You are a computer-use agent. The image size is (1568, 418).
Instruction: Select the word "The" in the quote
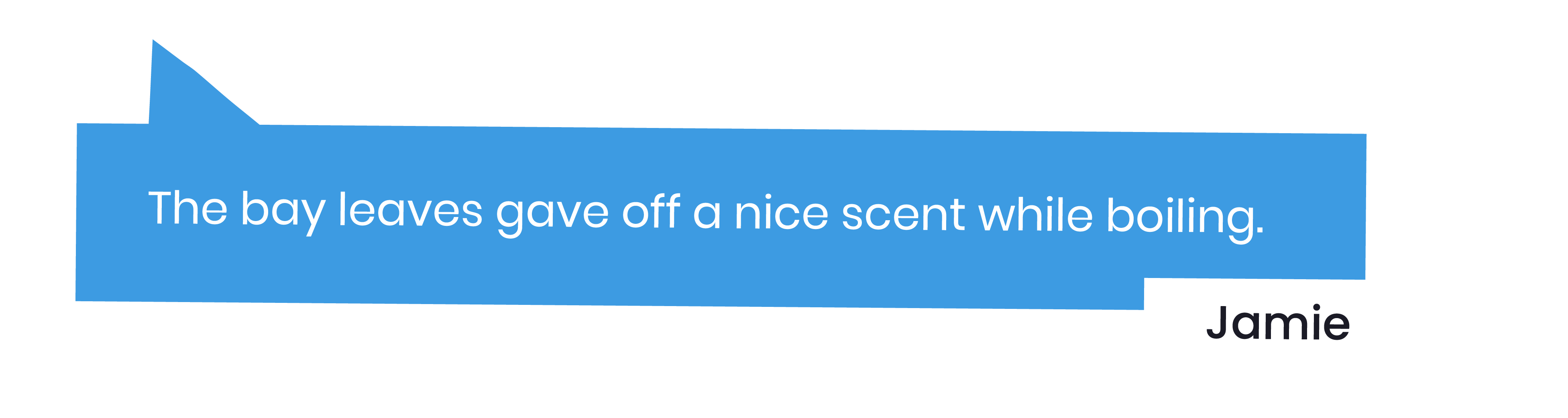(x=188, y=207)
